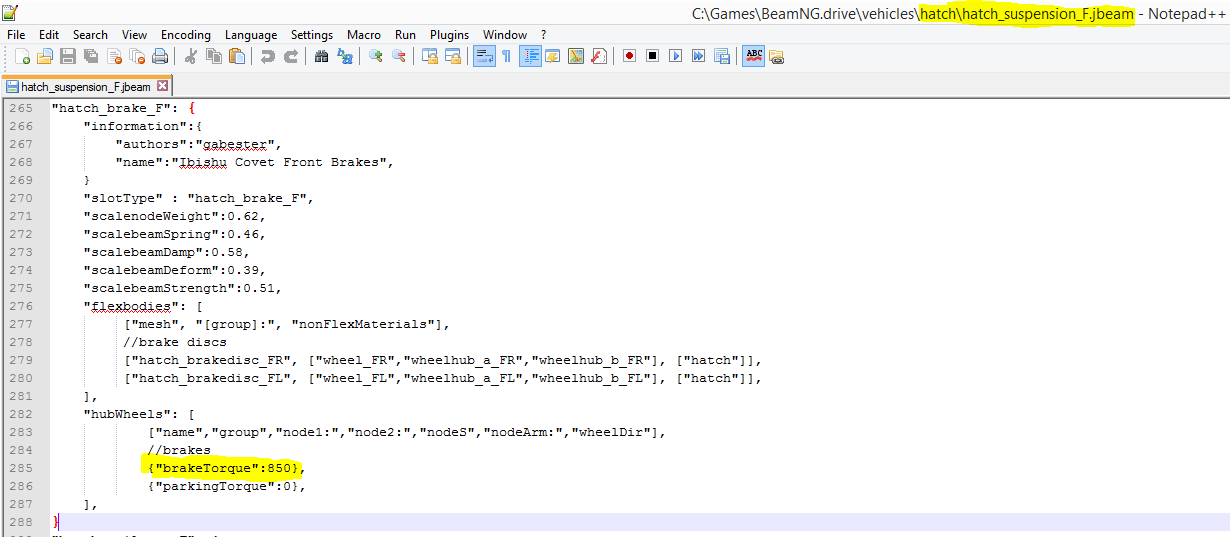Zoom out using the magnifier minus icon
Screen dimensions: 1230x537
398,56
